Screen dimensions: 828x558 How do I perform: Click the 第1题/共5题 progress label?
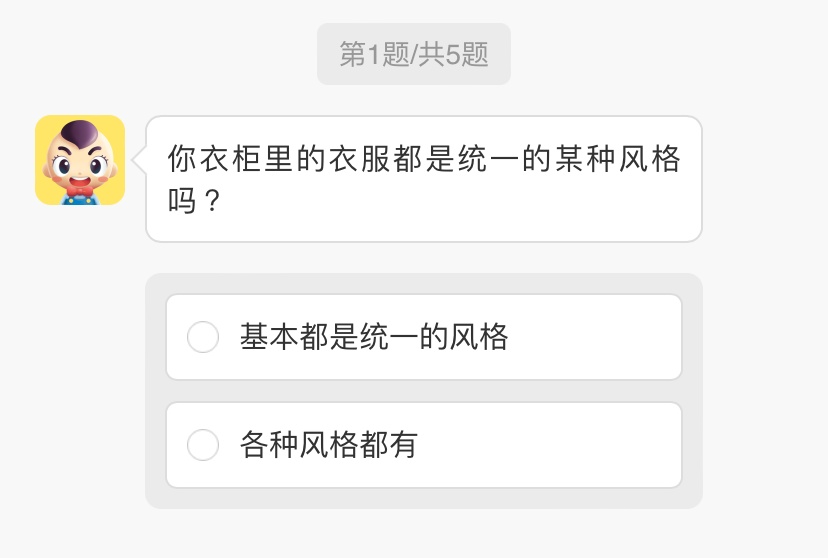[x=414, y=54]
